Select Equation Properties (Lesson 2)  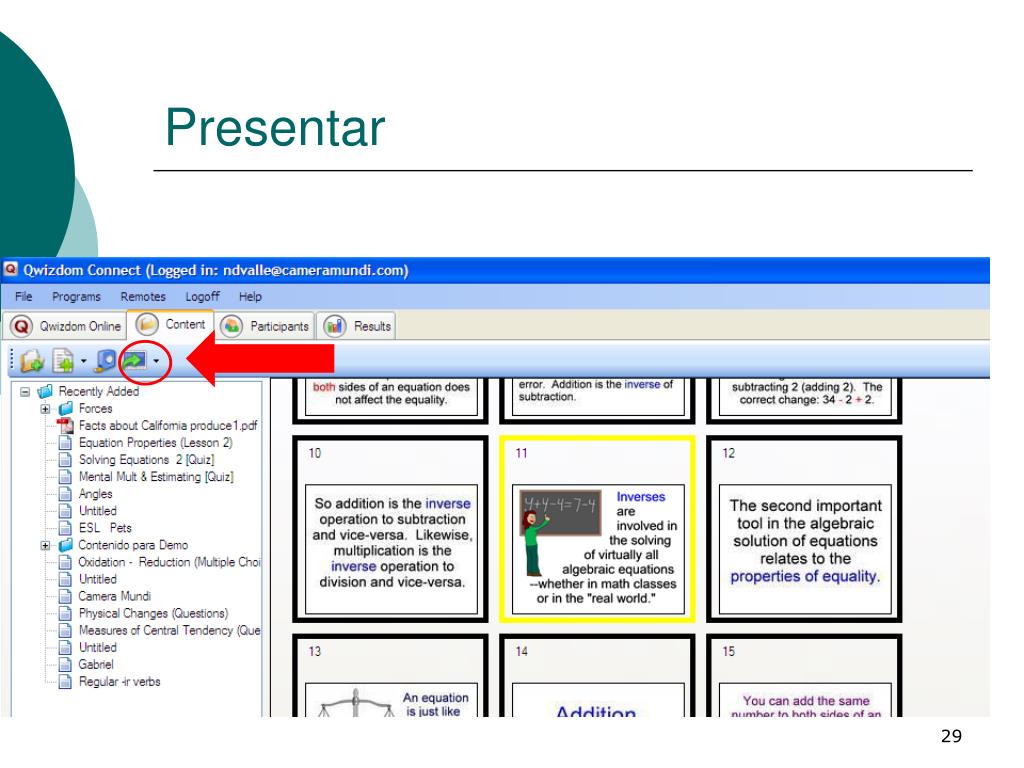click(x=155, y=443)
